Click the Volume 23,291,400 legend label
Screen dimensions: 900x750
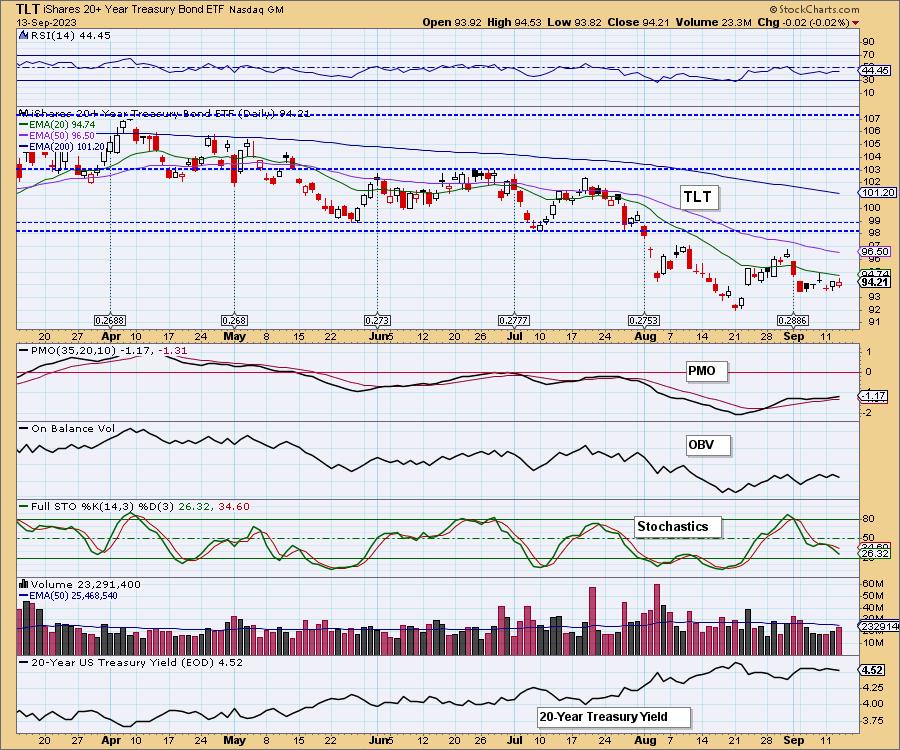tap(86, 584)
